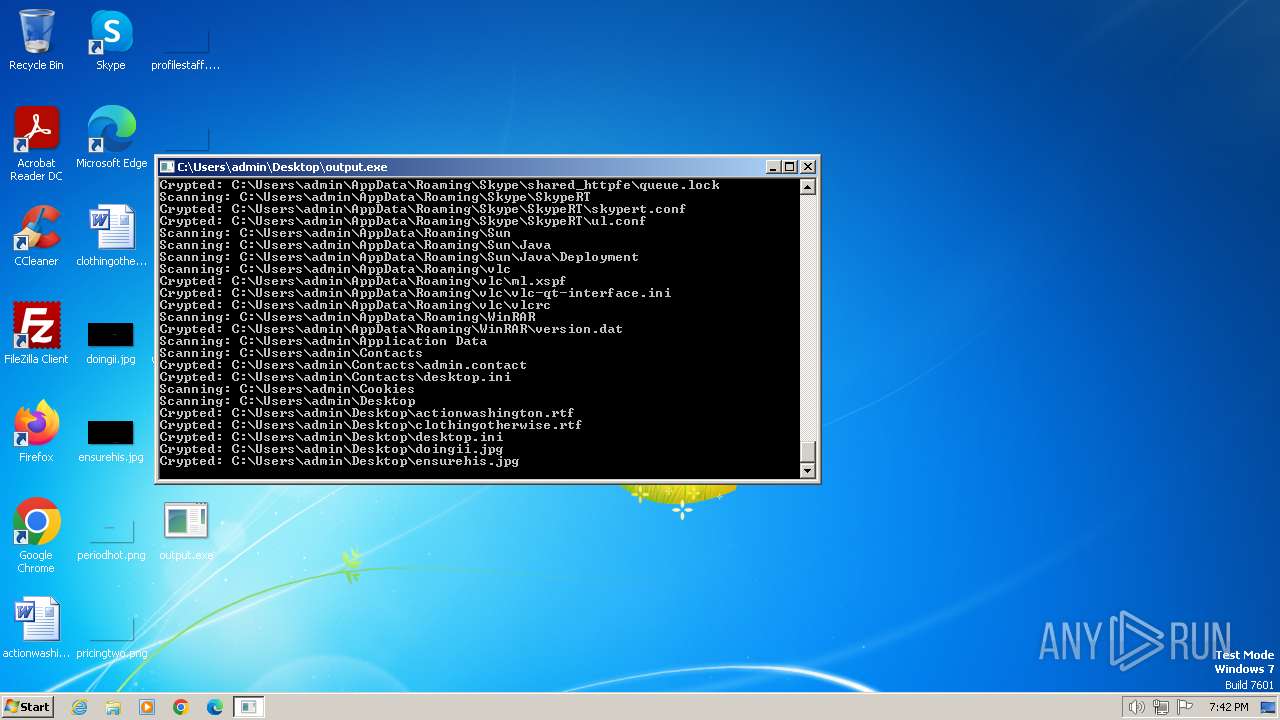Click the line ending in skypert.conf
Image resolution: width=1280 pixels, height=720 pixels.
(422, 209)
